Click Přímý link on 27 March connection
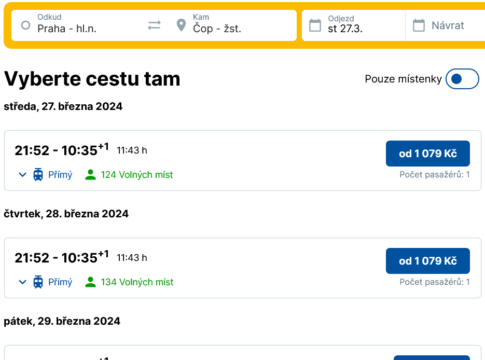Image resolution: width=485 pixels, height=360 pixels. (x=60, y=175)
